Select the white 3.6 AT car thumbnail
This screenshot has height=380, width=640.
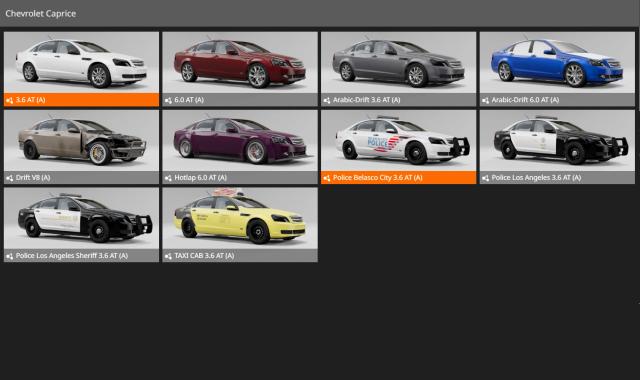[81, 62]
